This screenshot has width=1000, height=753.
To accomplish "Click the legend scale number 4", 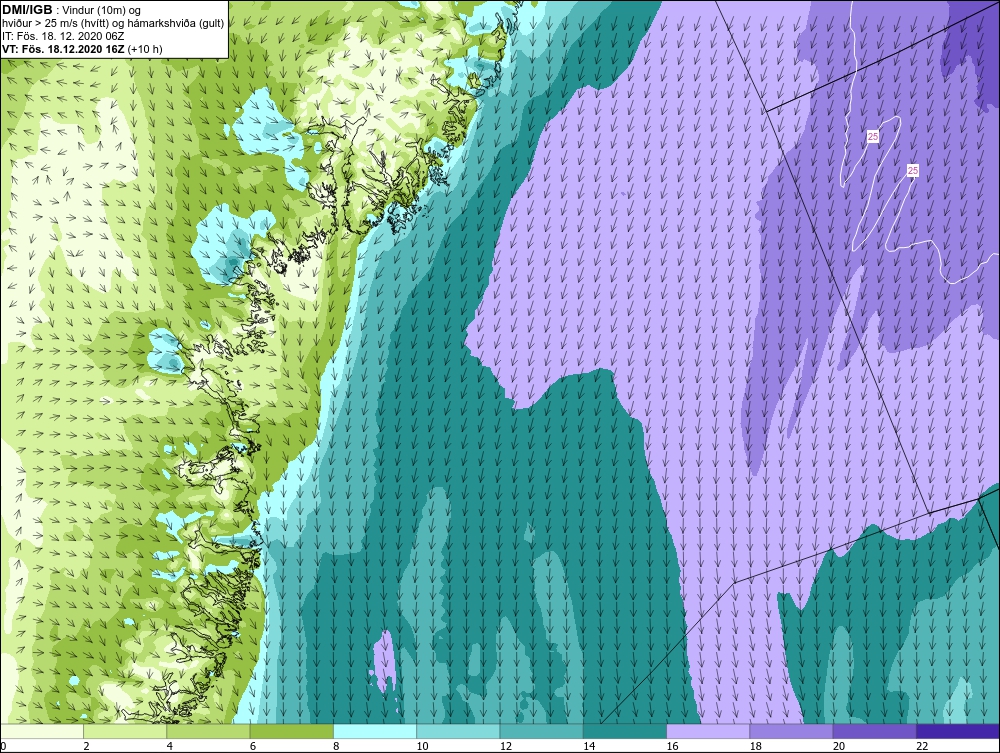I will point(170,747).
